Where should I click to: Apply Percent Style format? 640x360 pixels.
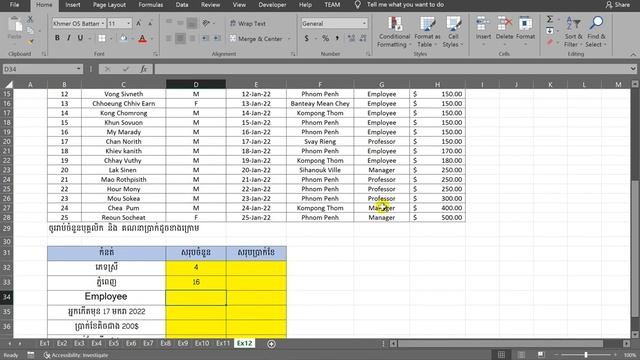pos(325,38)
